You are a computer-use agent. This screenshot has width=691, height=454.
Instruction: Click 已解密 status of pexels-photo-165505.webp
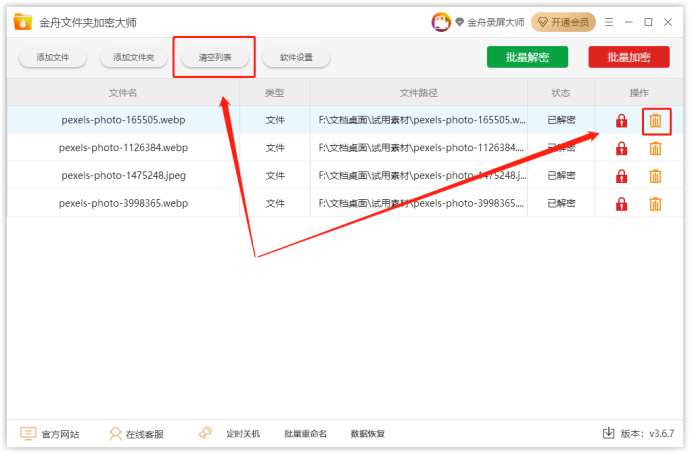coord(561,120)
